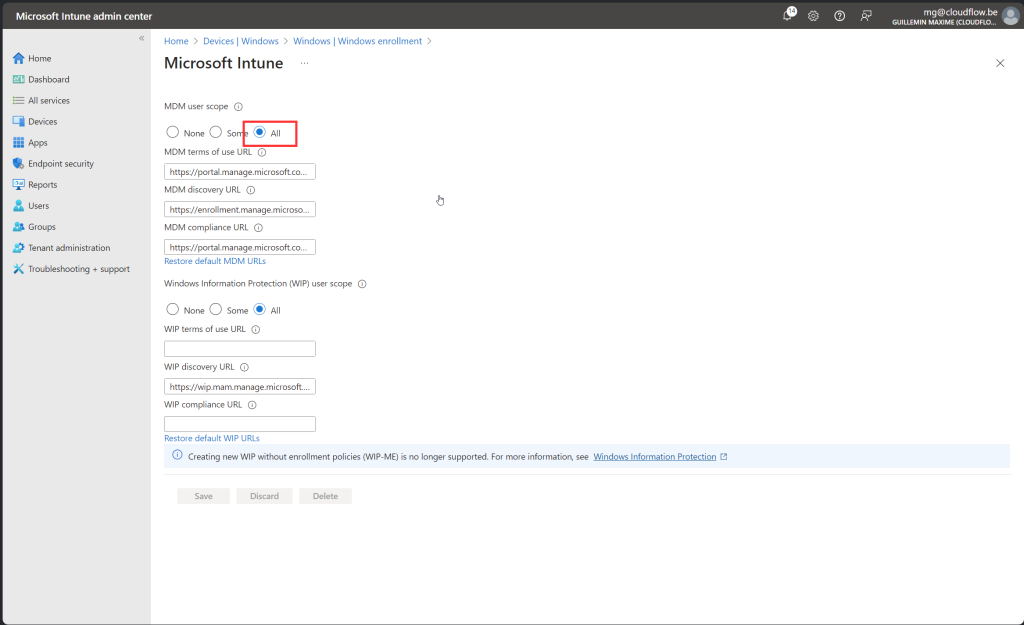Click the All services icon
The height and width of the screenshot is (625, 1024).
pos(18,101)
